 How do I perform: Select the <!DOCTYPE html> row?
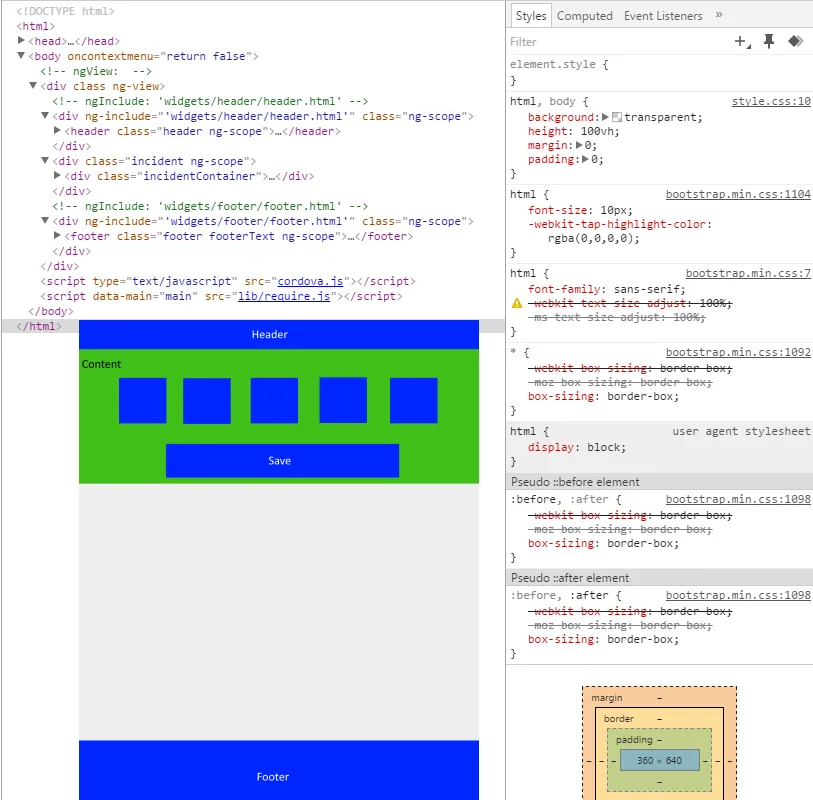(x=65, y=11)
